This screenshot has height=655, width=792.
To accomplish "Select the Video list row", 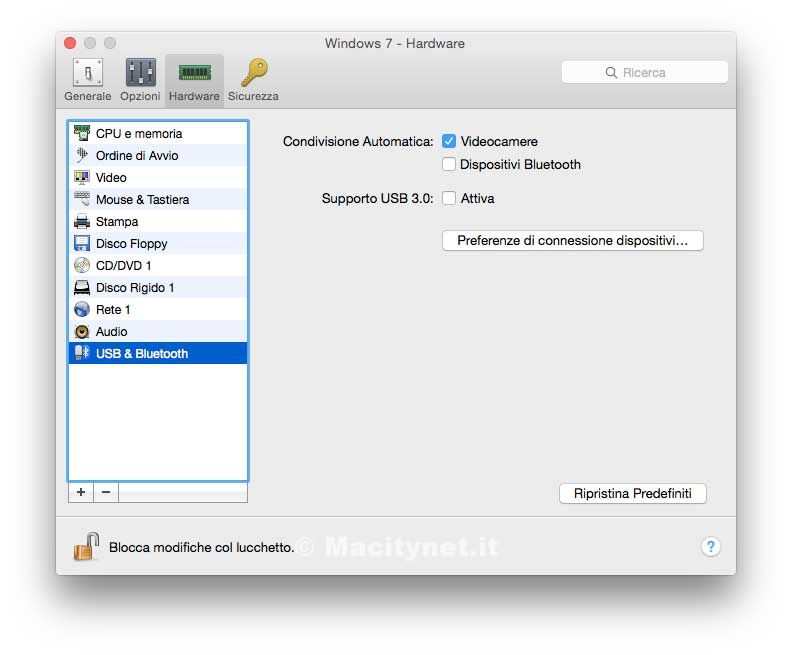I will tap(158, 177).
